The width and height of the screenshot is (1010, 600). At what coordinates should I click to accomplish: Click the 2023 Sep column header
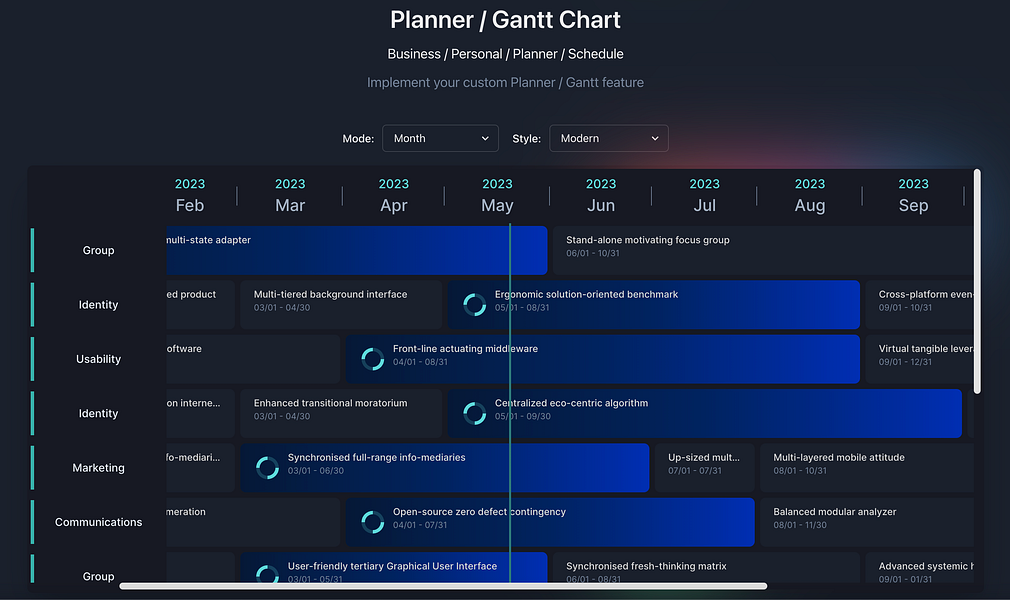913,195
